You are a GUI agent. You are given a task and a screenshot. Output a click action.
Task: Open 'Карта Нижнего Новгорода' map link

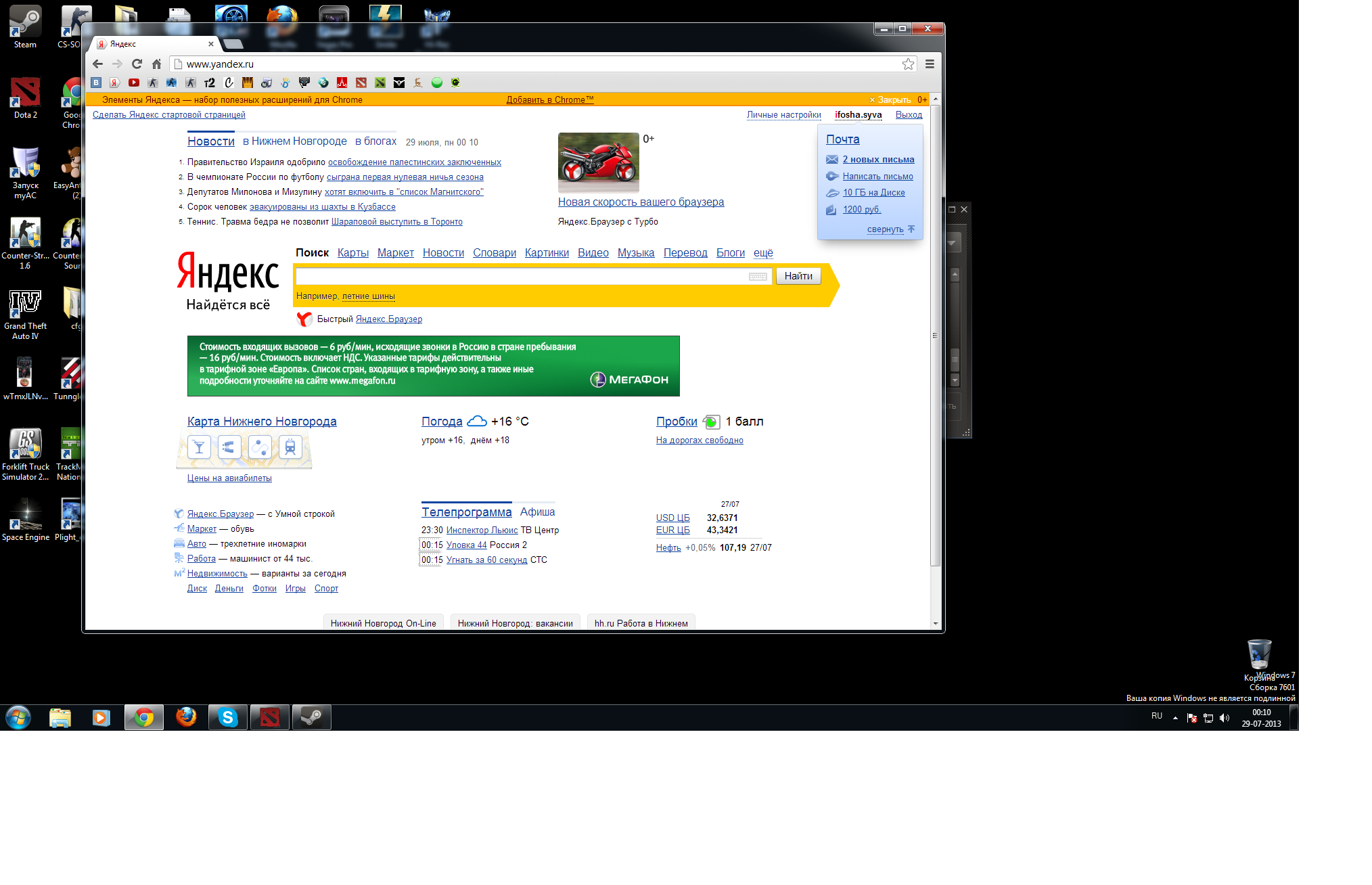[262, 421]
